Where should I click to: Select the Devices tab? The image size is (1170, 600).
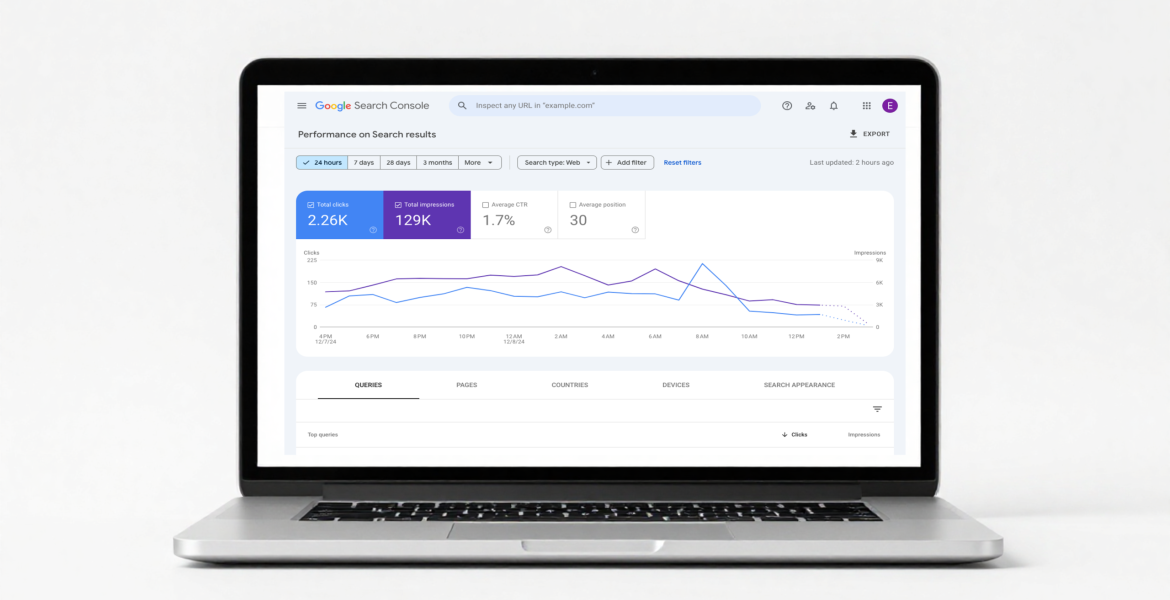coord(676,385)
